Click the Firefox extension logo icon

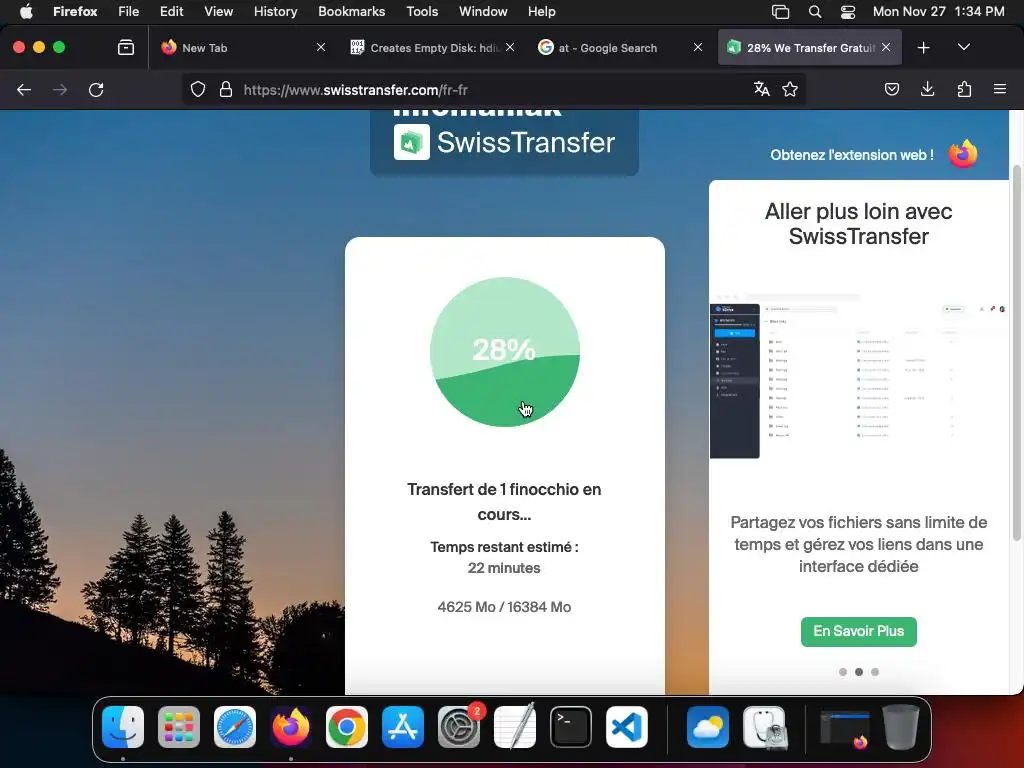tap(963, 154)
